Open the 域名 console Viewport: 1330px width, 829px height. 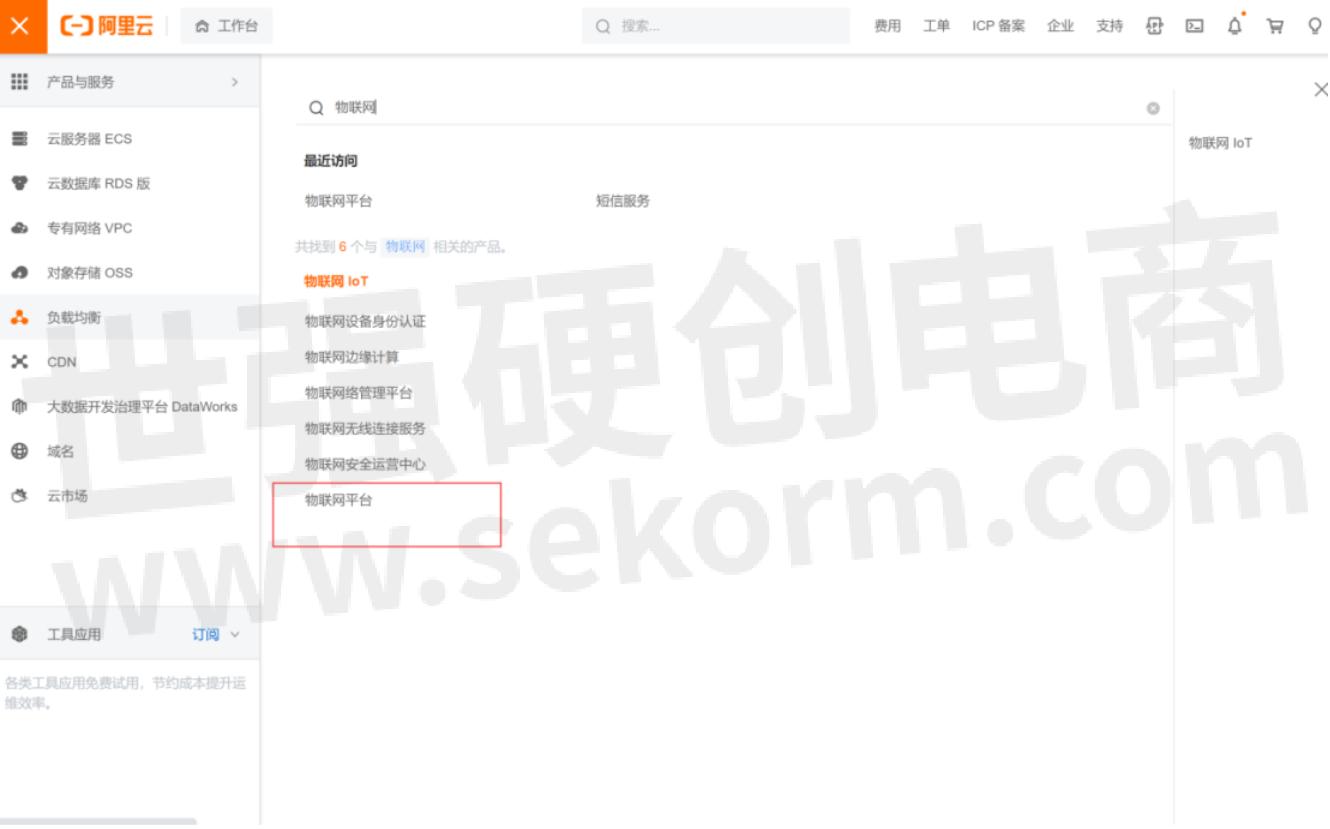(x=61, y=451)
